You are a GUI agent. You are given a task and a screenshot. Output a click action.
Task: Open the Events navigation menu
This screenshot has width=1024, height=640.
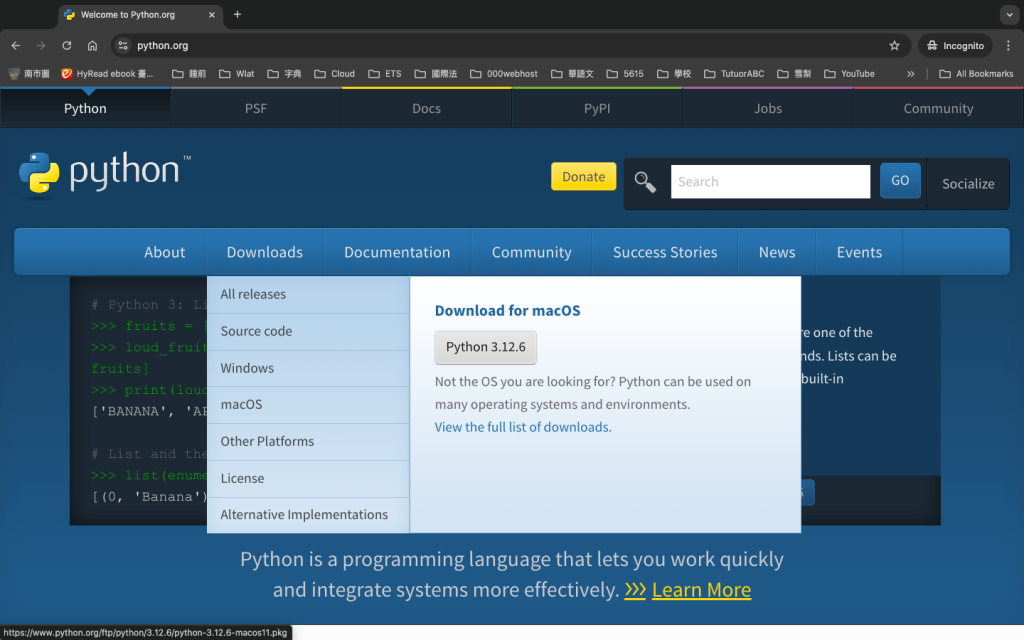(x=859, y=252)
